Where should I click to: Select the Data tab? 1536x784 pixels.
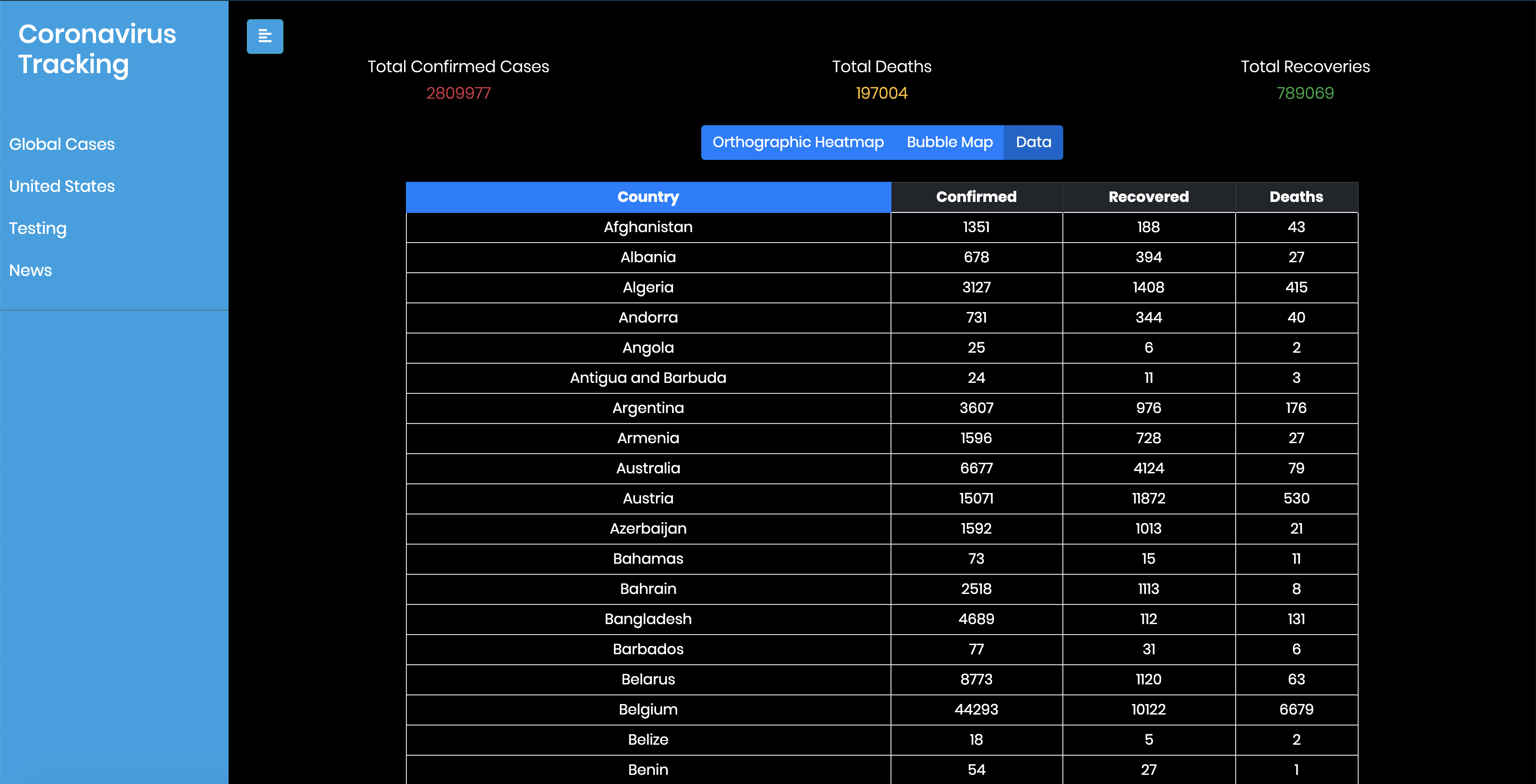1033,143
